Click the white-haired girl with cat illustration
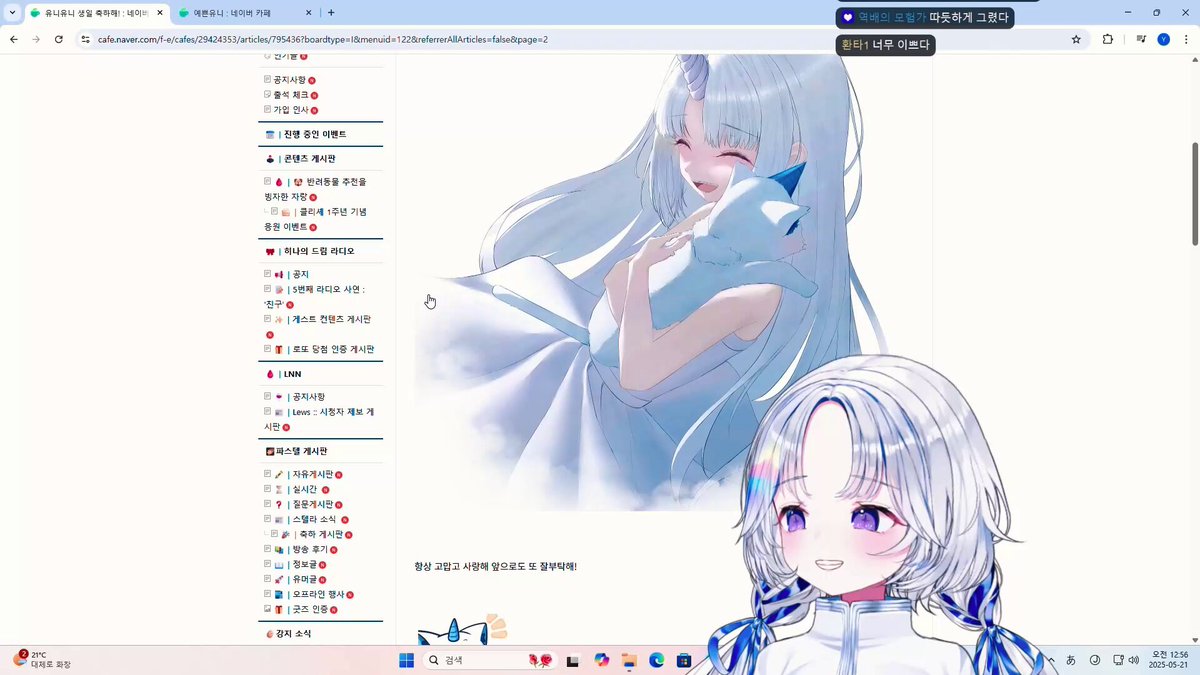This screenshot has height=675, width=1200. point(650,283)
